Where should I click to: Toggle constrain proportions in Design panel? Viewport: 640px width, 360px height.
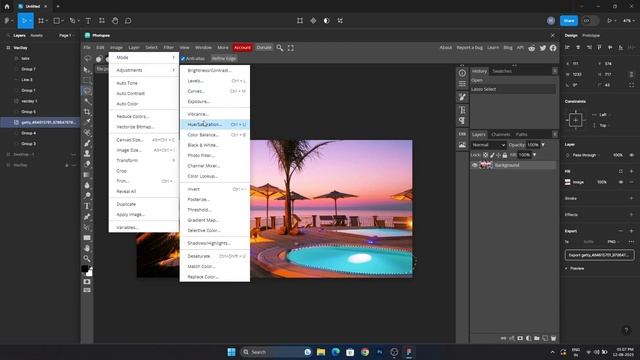point(631,74)
